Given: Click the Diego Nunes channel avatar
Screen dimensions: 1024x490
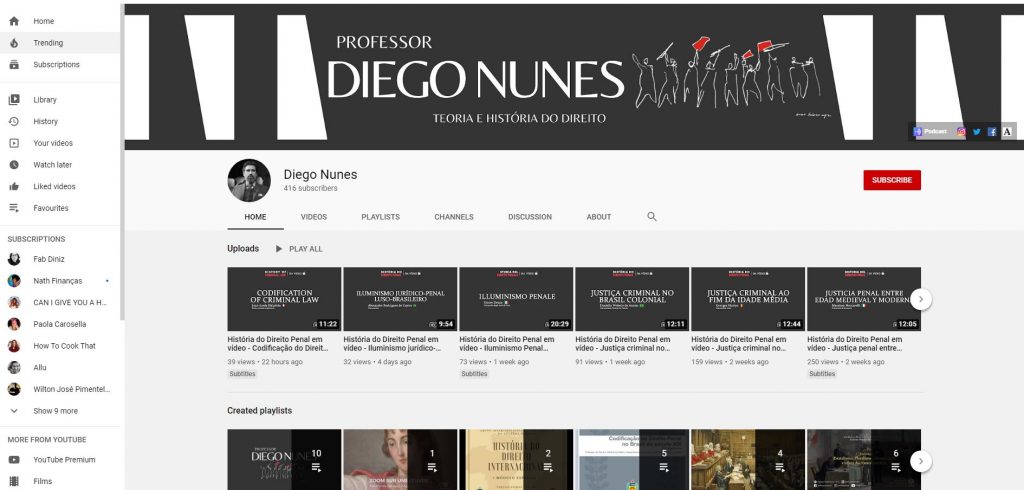Looking at the screenshot, I should (x=249, y=180).
